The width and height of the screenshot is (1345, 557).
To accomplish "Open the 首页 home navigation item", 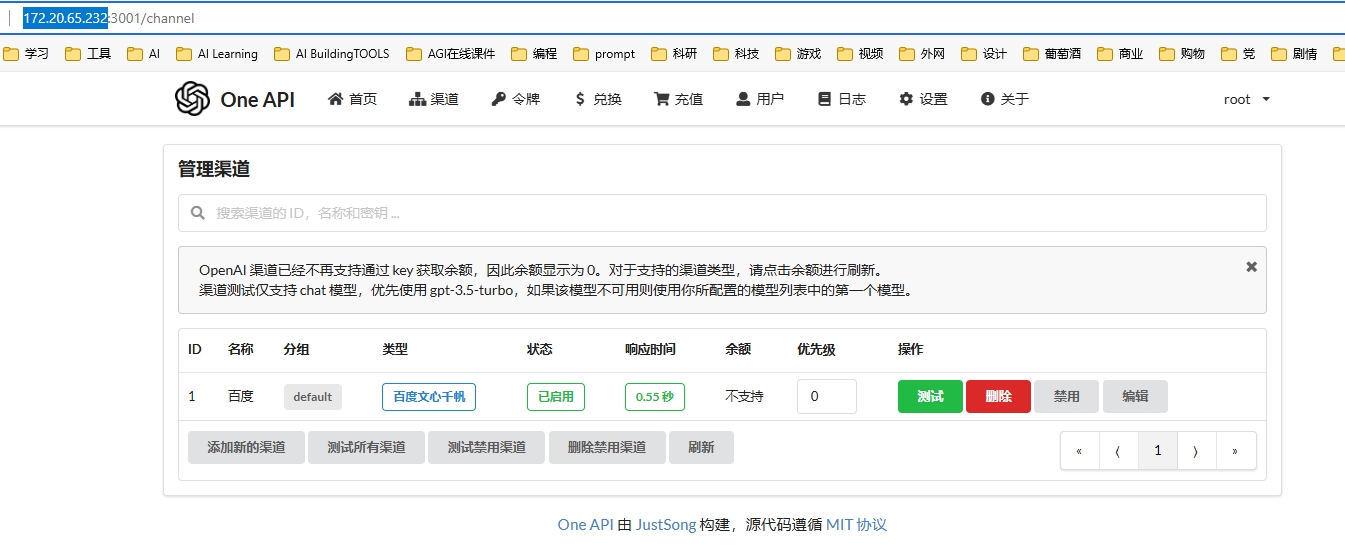I will 352,99.
